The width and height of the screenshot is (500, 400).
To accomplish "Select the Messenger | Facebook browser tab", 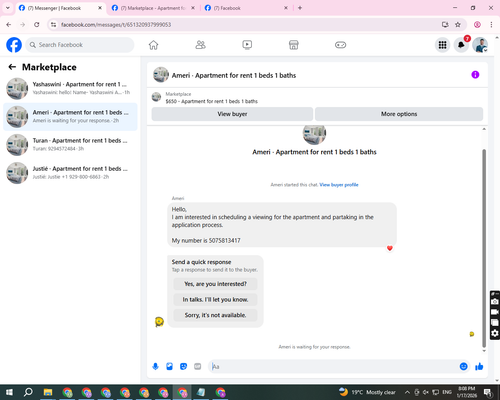I will click(60, 8).
